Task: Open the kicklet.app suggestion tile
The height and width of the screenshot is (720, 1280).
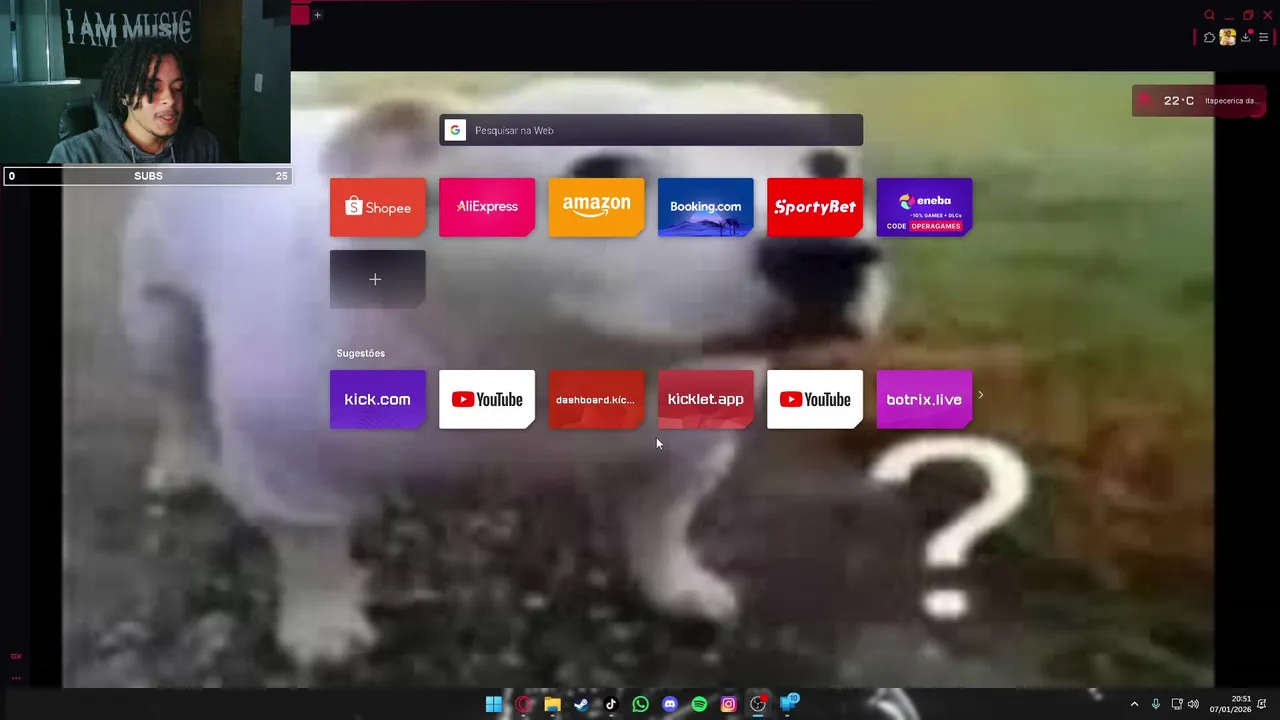Action: pyautogui.click(x=705, y=399)
